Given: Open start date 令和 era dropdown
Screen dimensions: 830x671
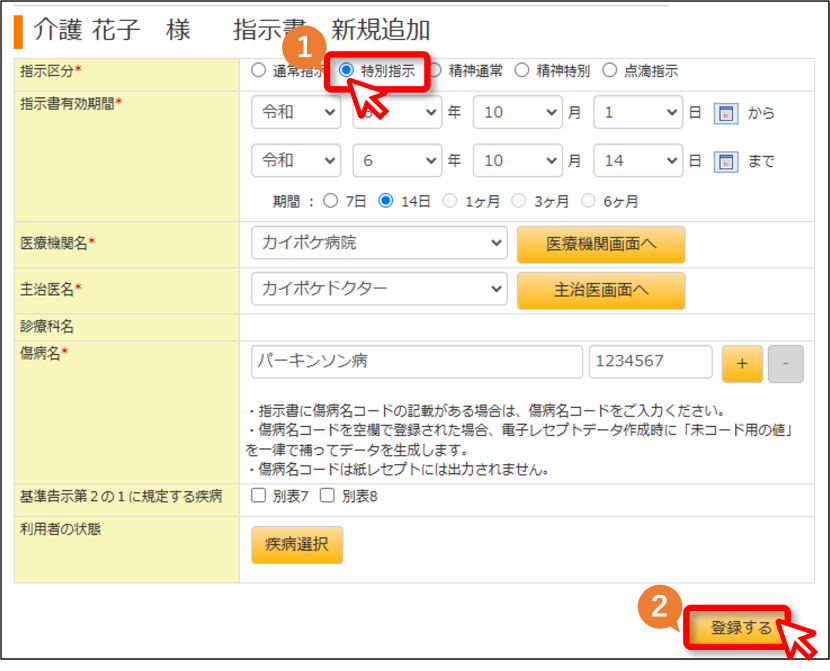Looking at the screenshot, I should tap(296, 112).
